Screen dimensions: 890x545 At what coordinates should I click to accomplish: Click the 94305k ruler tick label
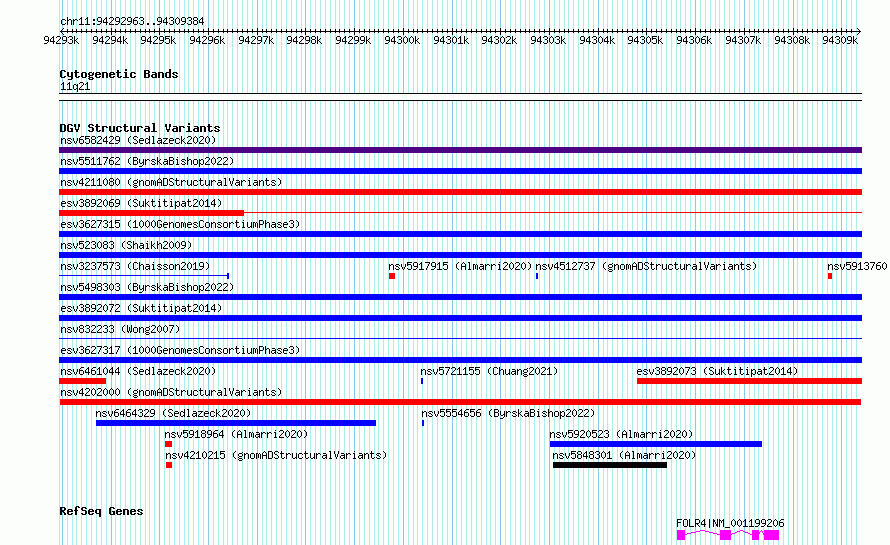(645, 40)
